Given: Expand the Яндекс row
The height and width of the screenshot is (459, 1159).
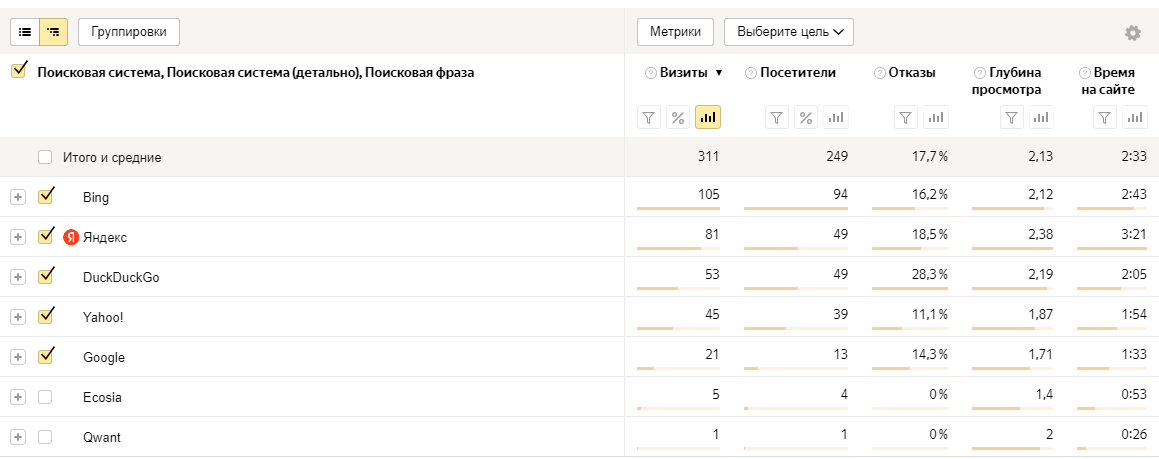Looking at the screenshot, I should tap(18, 237).
